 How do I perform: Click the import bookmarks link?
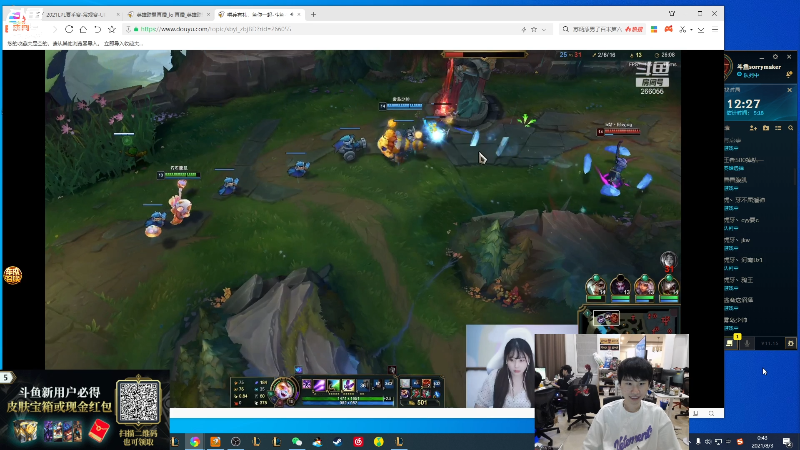121,43
